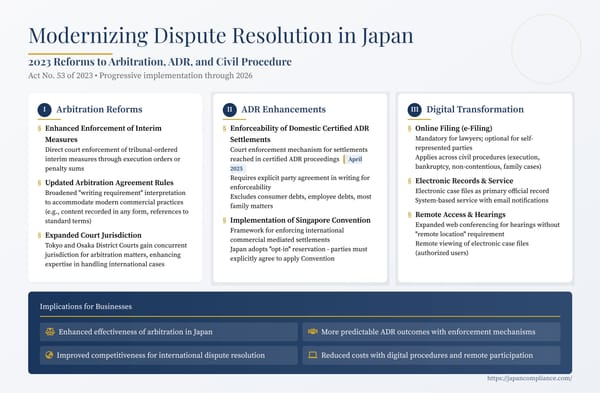Click Broadened writing requirement interpretation text
Viewport: 600px width, 393px height.
click(117, 207)
